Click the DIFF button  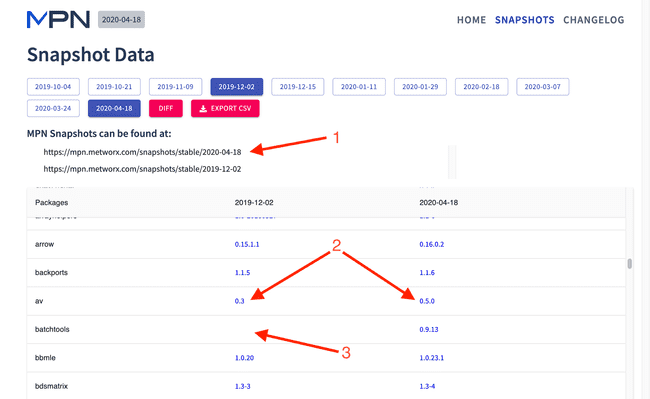166,108
